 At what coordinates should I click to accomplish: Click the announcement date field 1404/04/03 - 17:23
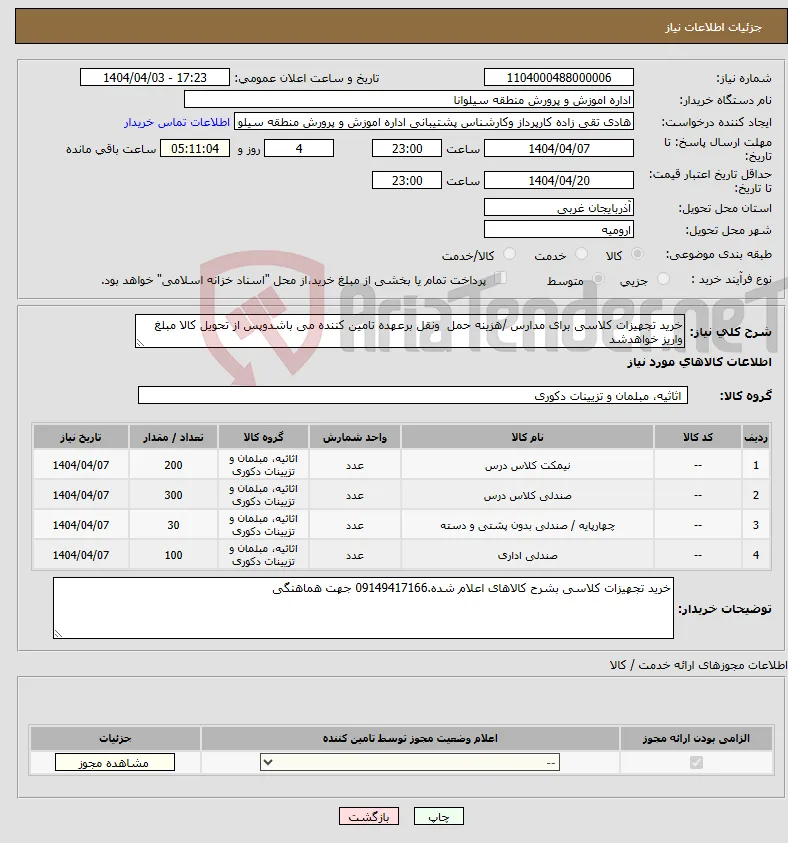155,77
